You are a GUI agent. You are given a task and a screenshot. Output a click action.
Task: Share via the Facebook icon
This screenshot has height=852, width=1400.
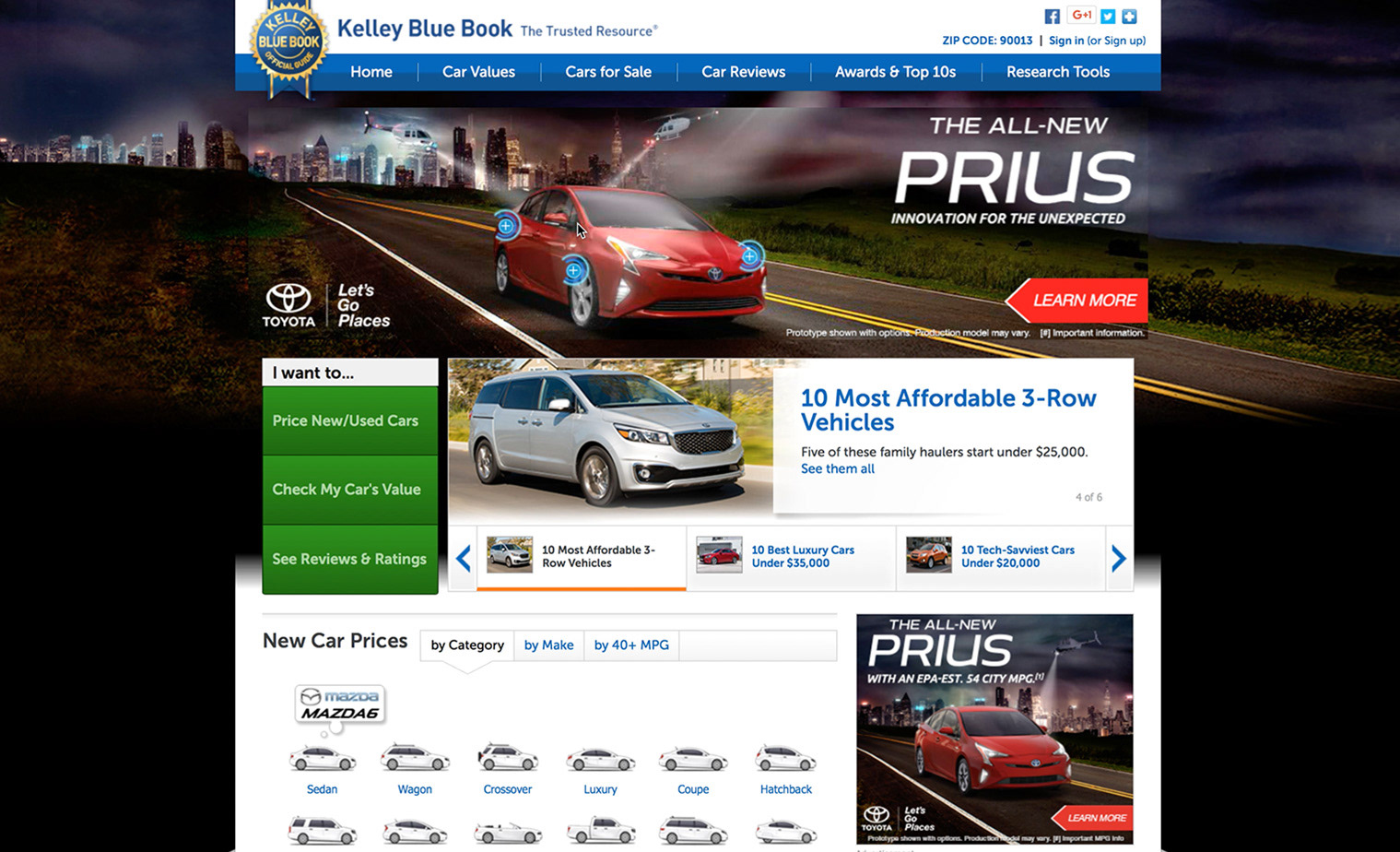(x=1052, y=16)
